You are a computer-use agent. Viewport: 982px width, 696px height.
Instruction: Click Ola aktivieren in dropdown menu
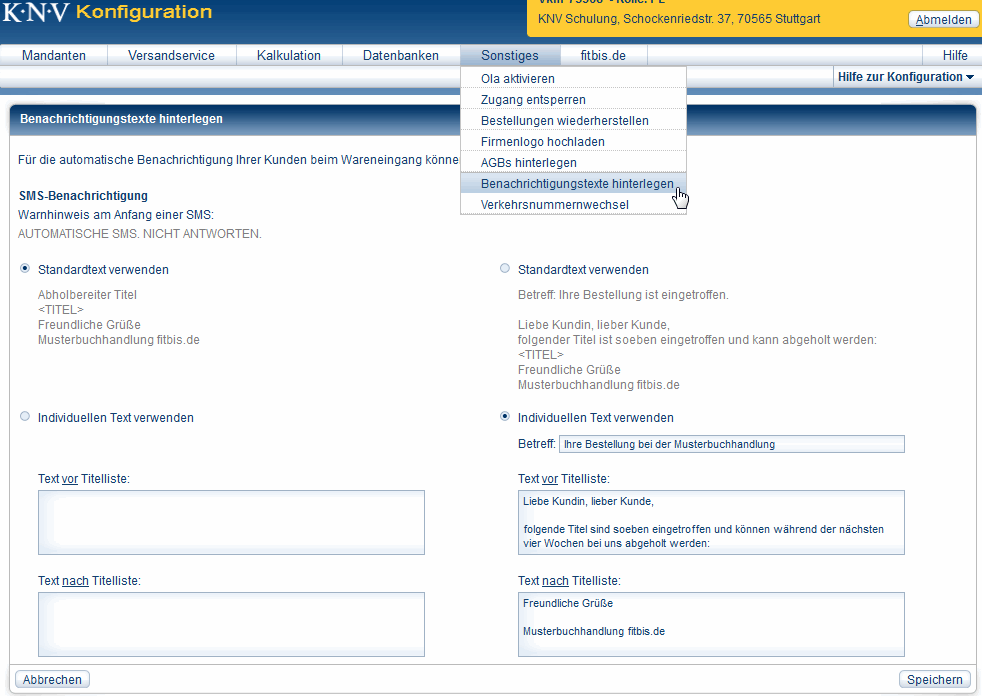point(517,79)
